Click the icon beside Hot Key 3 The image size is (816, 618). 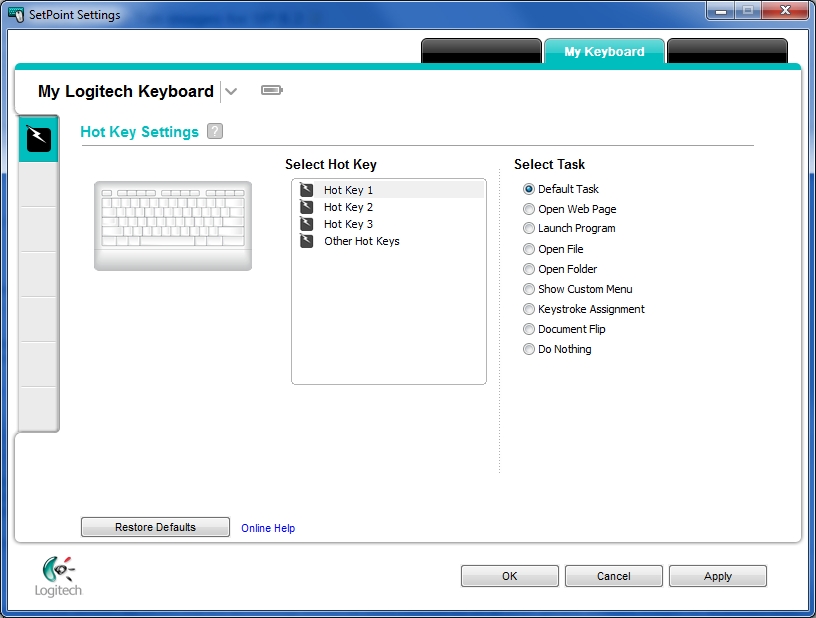click(x=307, y=224)
